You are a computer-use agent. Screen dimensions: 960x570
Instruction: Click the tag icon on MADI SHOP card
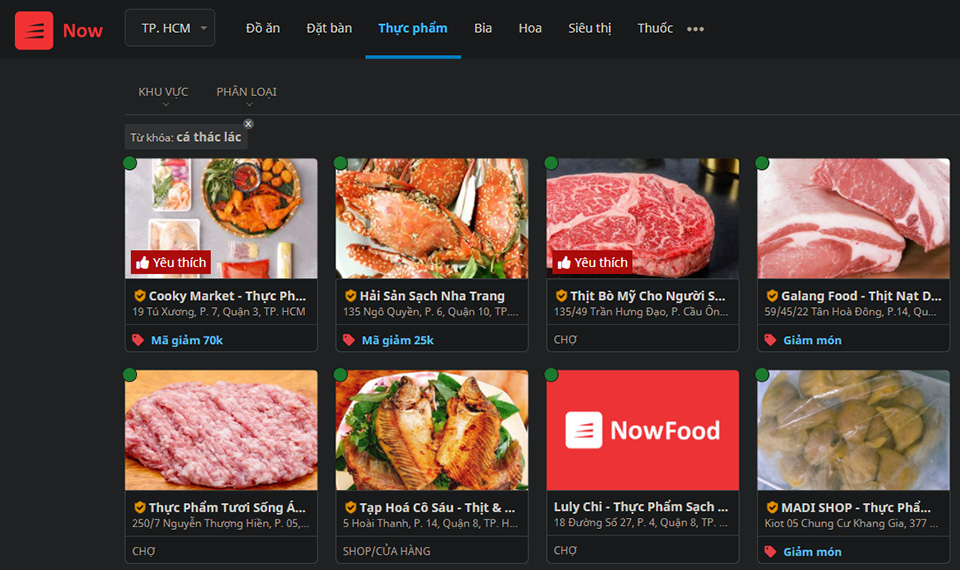pyautogui.click(x=770, y=552)
